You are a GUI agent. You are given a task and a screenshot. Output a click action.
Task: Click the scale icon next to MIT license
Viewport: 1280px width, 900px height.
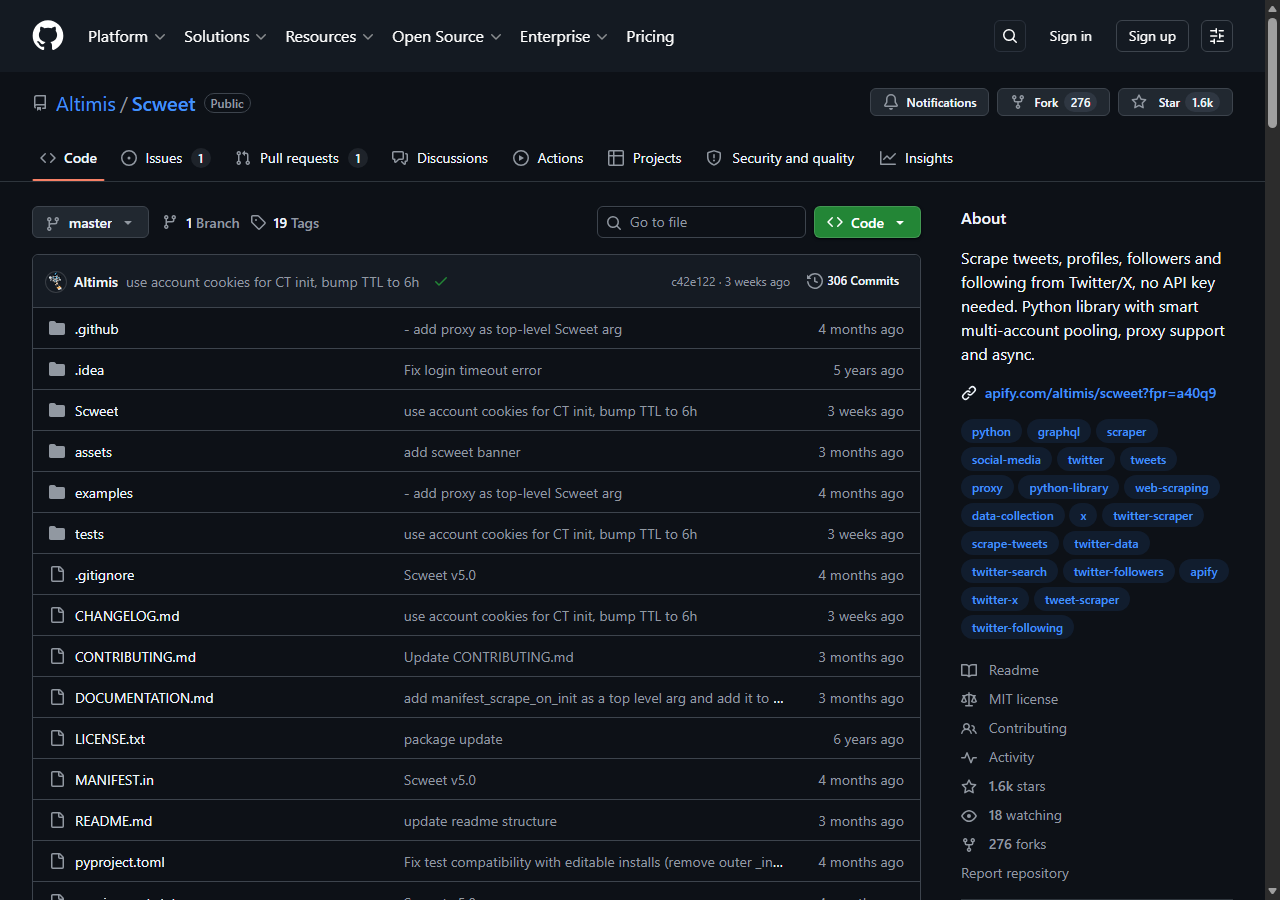[969, 699]
